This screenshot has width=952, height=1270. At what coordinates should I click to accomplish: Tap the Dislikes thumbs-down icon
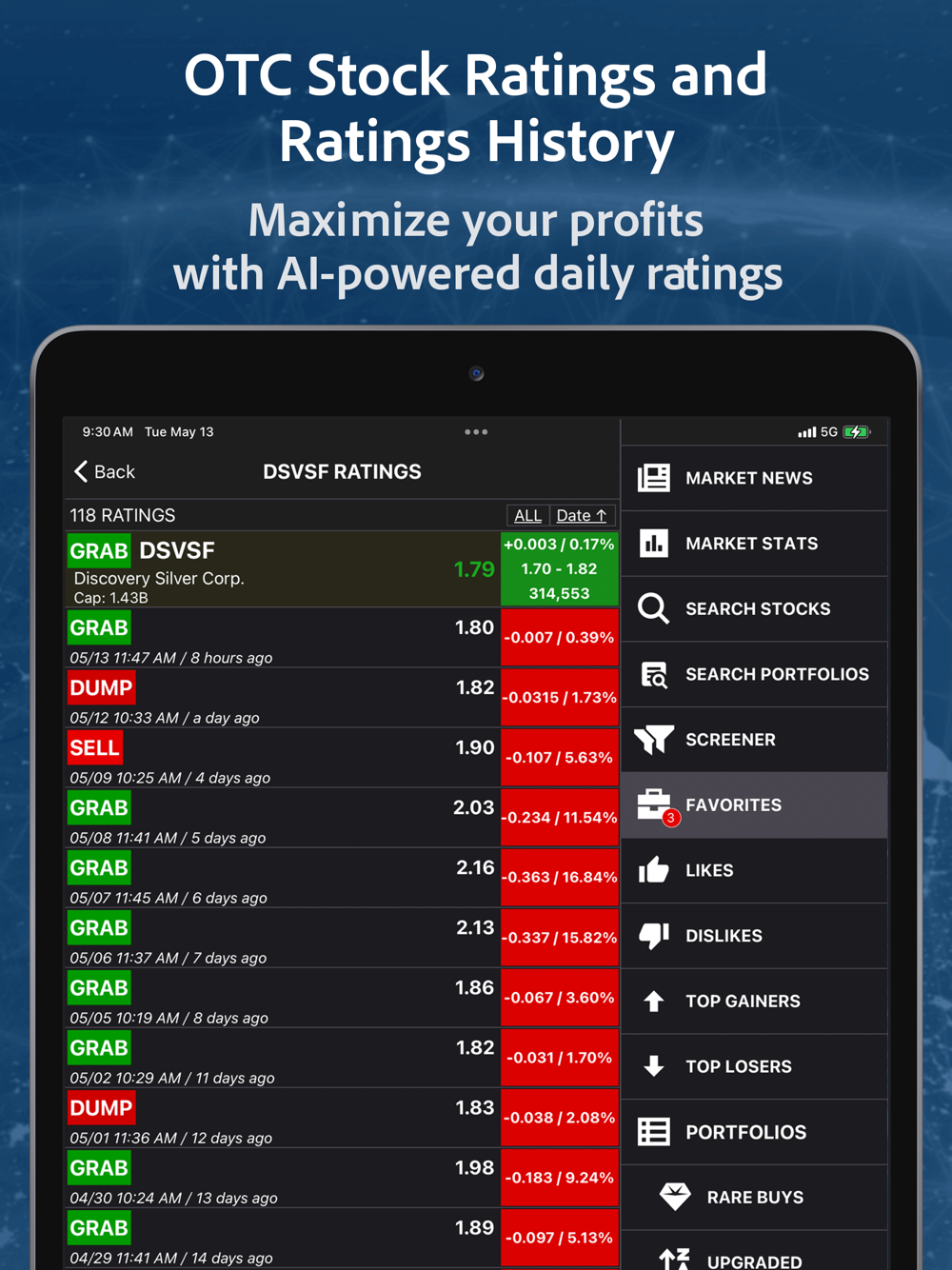pyautogui.click(x=654, y=936)
